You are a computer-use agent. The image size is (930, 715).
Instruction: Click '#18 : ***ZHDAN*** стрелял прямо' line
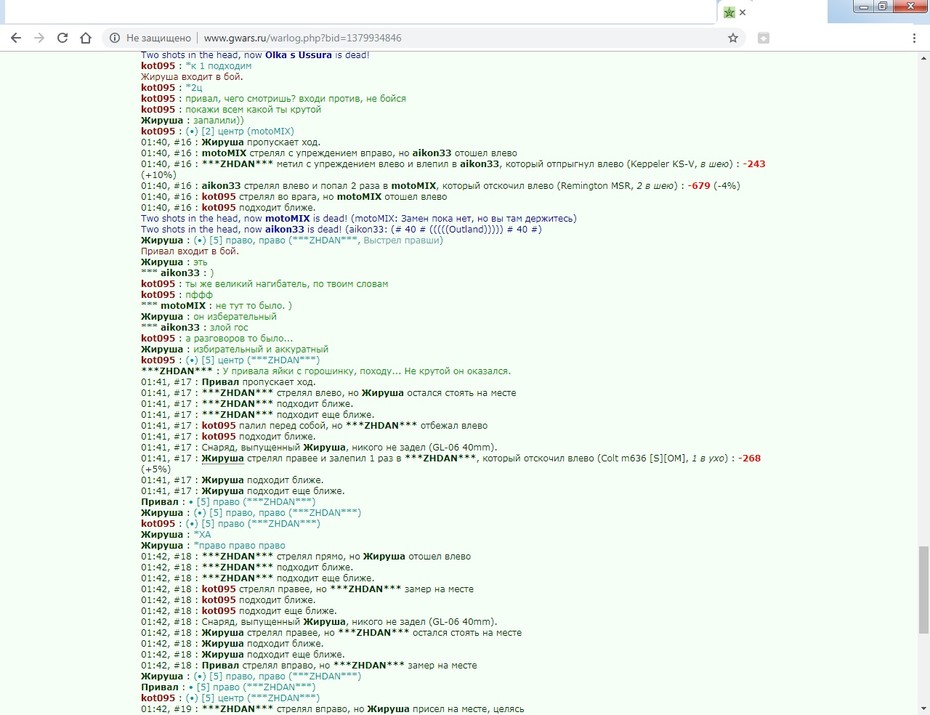click(x=305, y=557)
